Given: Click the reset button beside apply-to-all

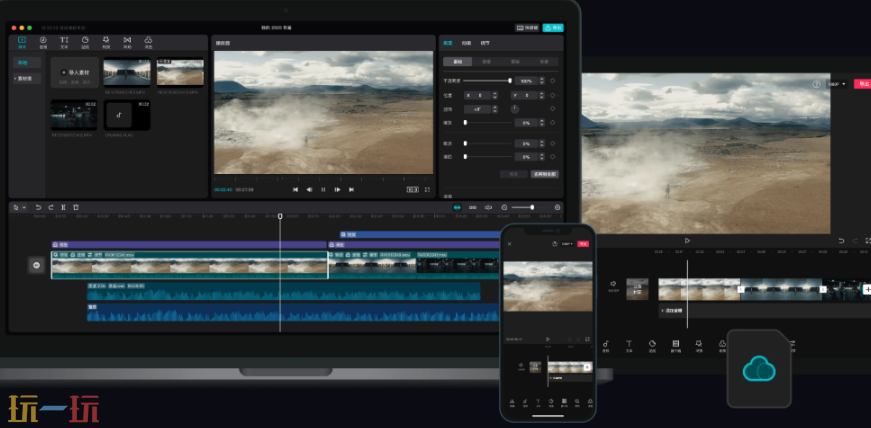Looking at the screenshot, I should pos(513,174).
